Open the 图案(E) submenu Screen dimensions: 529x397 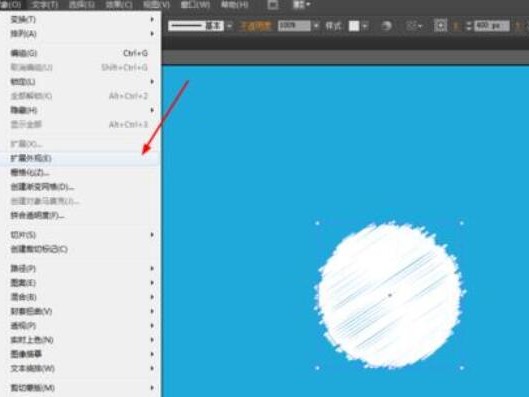[x=80, y=283]
